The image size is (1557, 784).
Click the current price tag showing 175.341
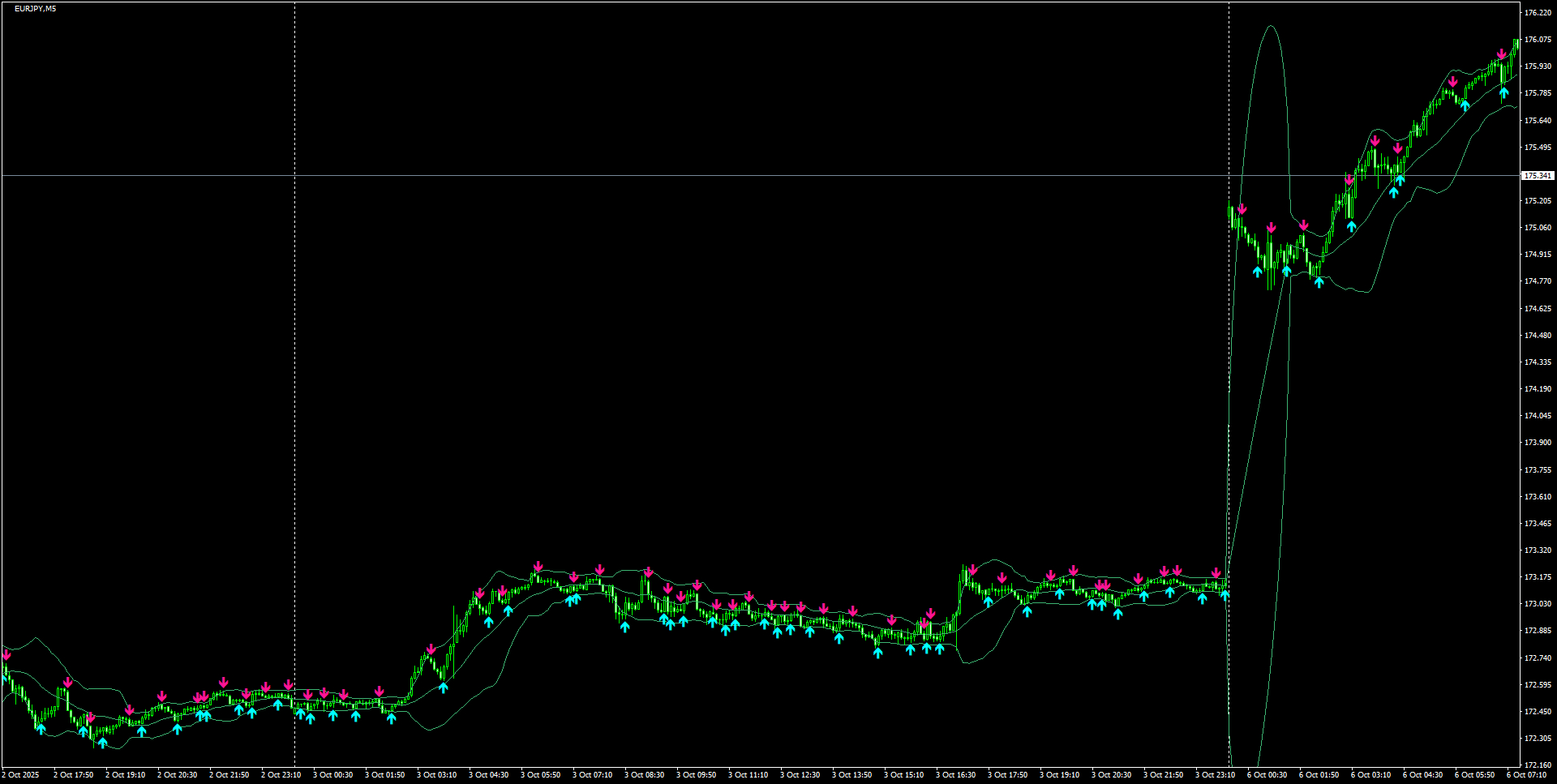[x=1538, y=175]
